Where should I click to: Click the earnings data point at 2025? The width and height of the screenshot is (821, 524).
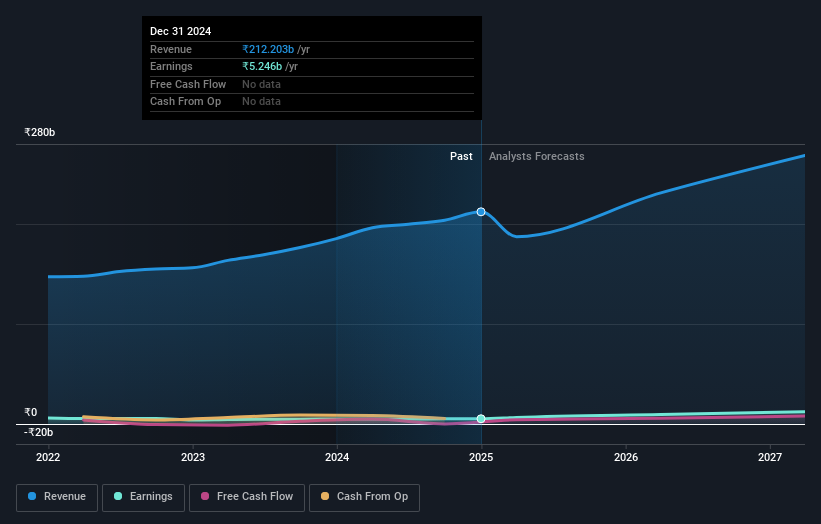481,418
